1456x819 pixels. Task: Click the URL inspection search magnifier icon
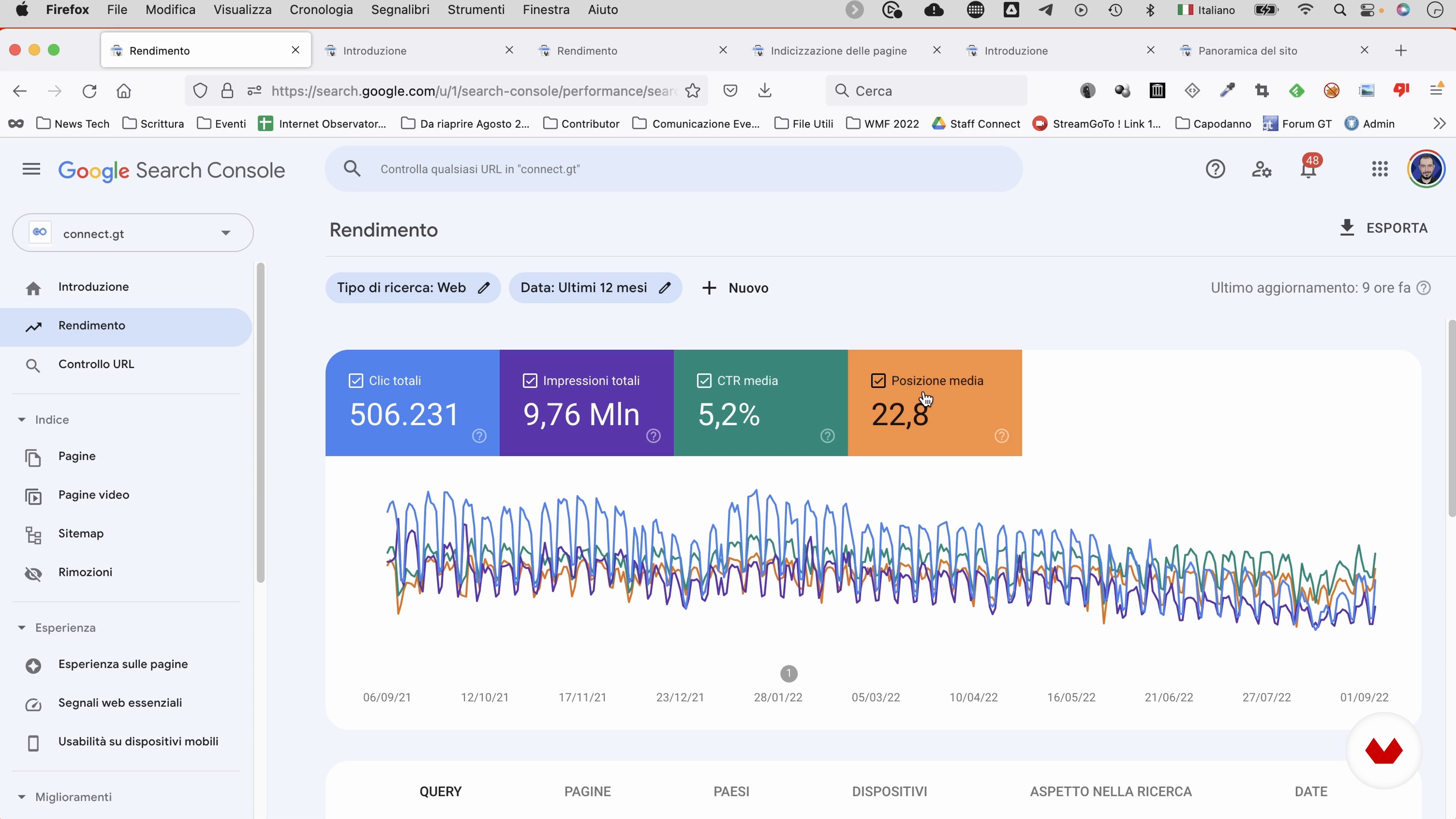coord(351,168)
